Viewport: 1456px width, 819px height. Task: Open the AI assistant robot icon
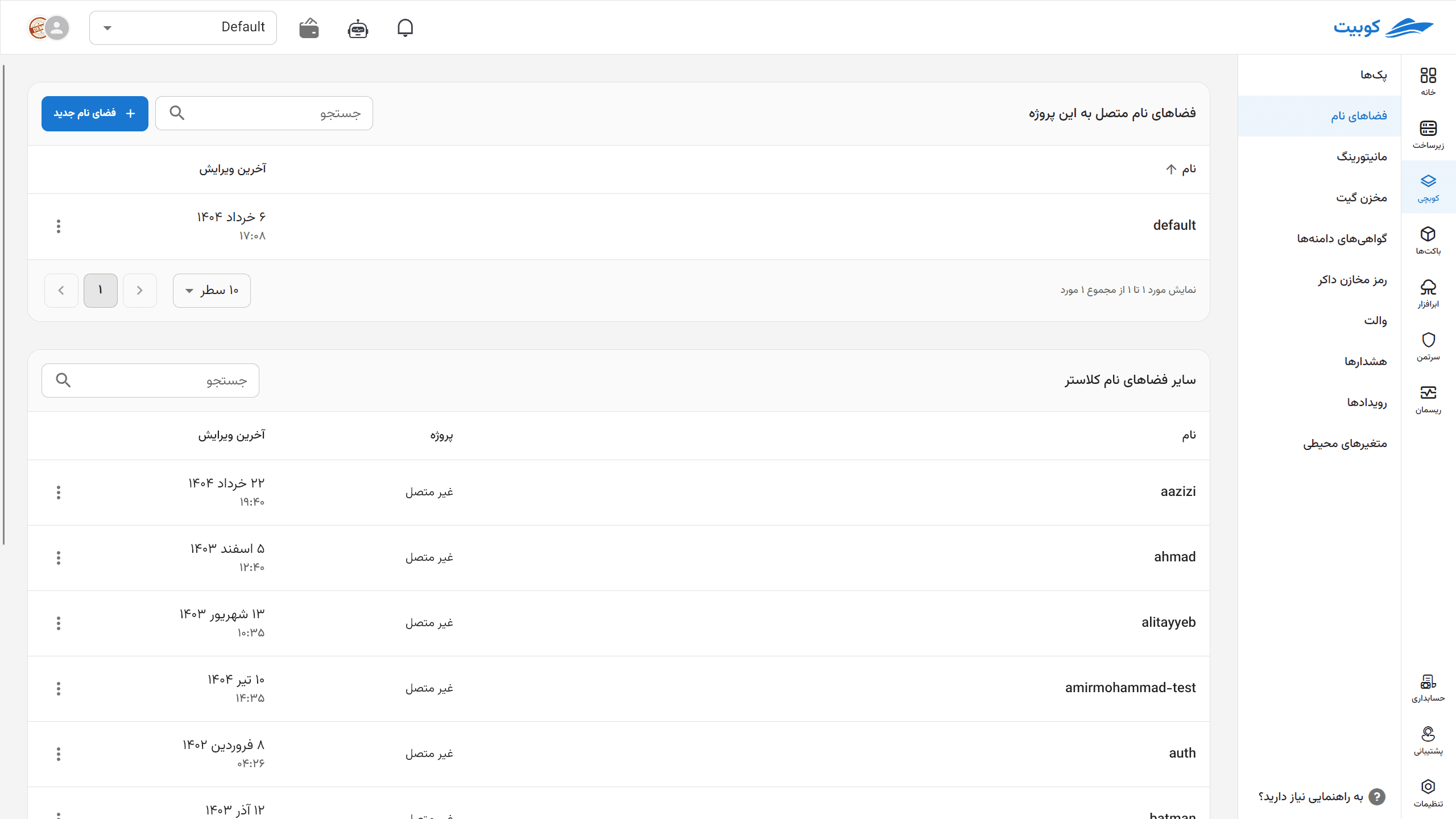tap(358, 28)
